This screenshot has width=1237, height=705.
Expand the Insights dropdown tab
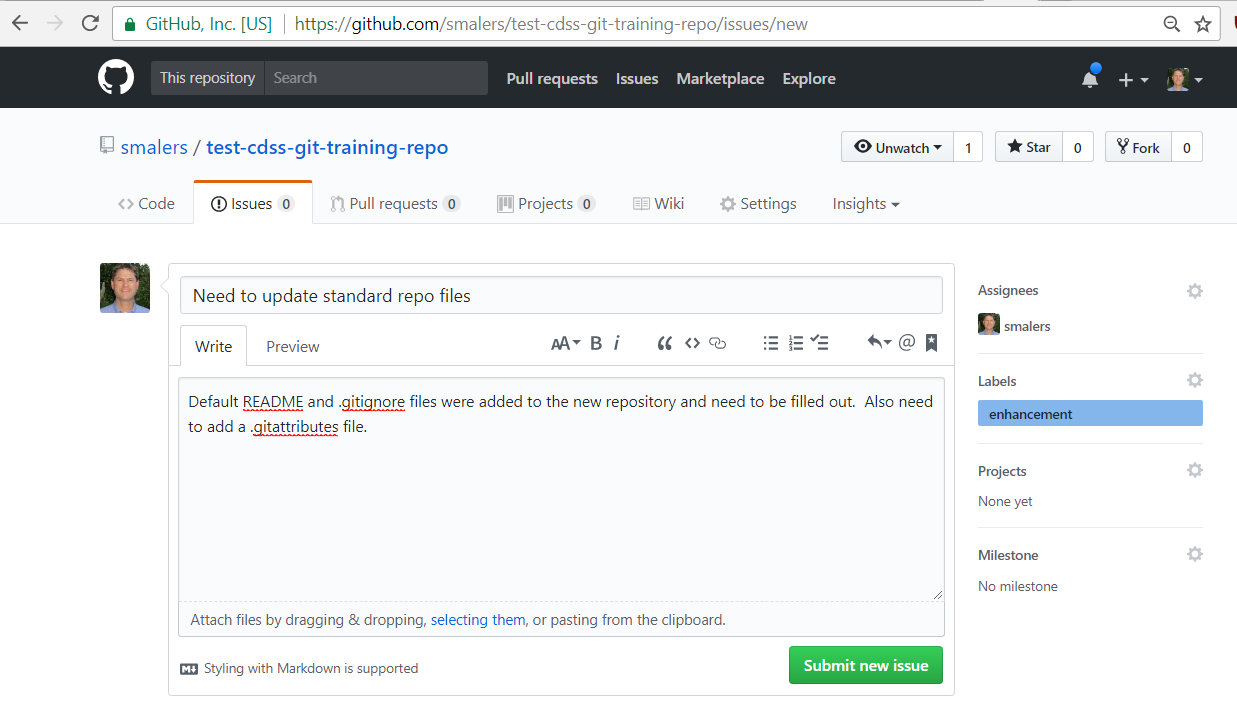tap(865, 204)
